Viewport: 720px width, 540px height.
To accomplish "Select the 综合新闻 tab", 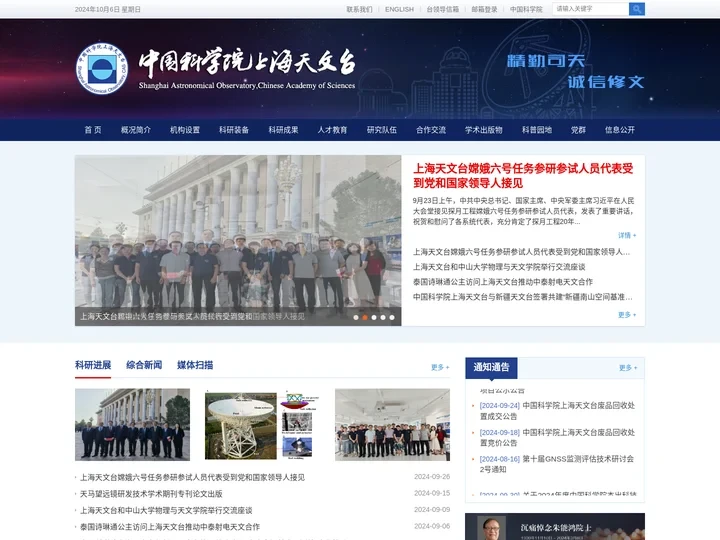I will (144, 365).
